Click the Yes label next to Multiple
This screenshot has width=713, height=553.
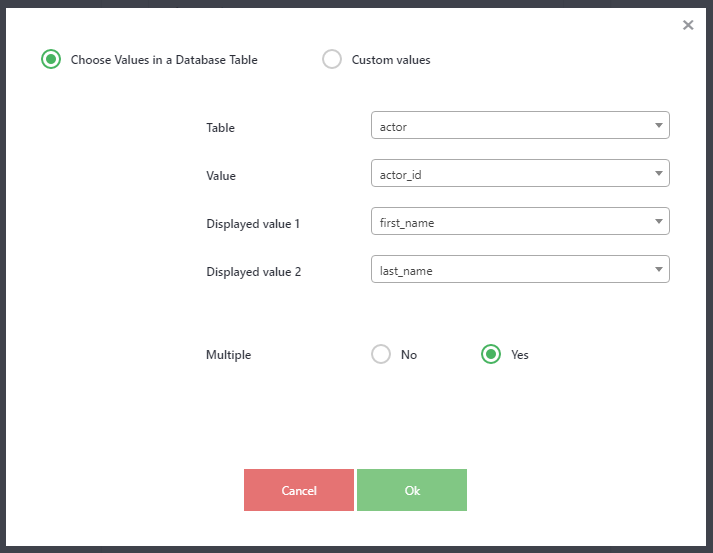point(520,355)
